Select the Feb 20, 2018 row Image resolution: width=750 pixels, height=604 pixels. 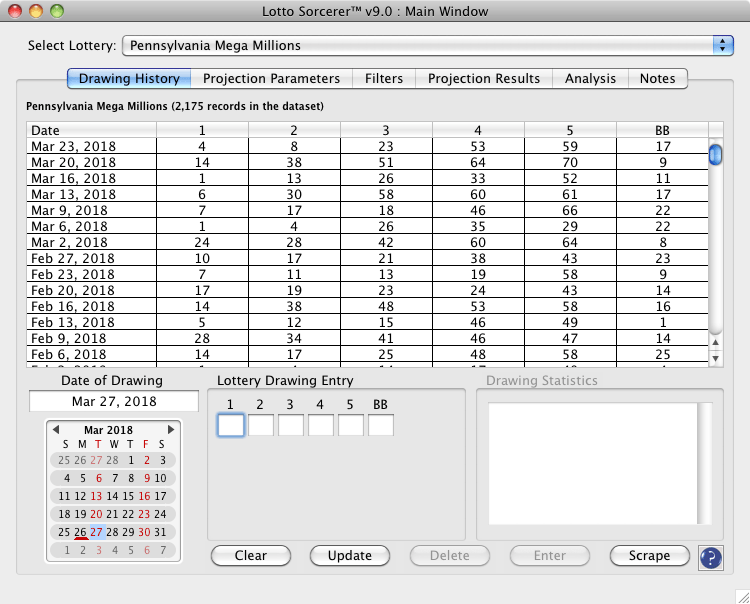[x=367, y=290]
